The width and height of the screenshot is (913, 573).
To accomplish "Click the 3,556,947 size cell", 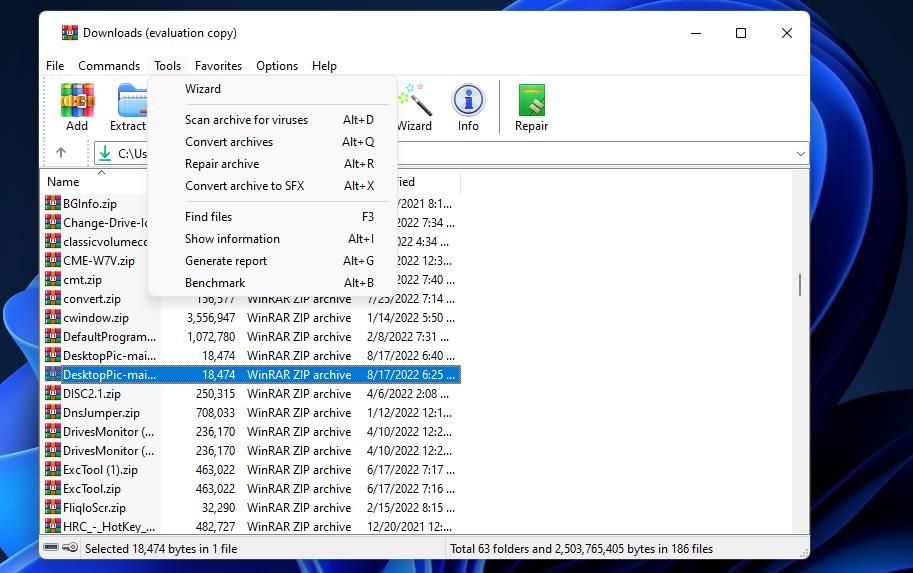I will pyautogui.click(x=211, y=318).
